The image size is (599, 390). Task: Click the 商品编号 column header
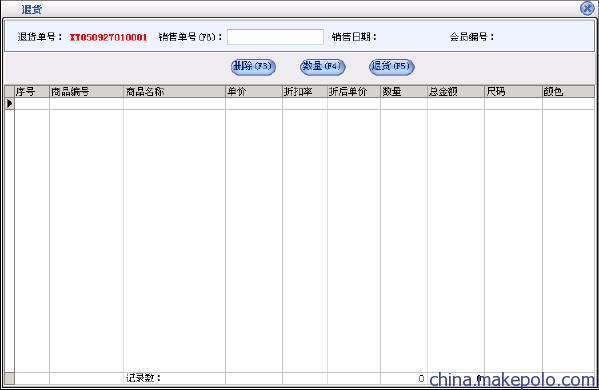87,92
